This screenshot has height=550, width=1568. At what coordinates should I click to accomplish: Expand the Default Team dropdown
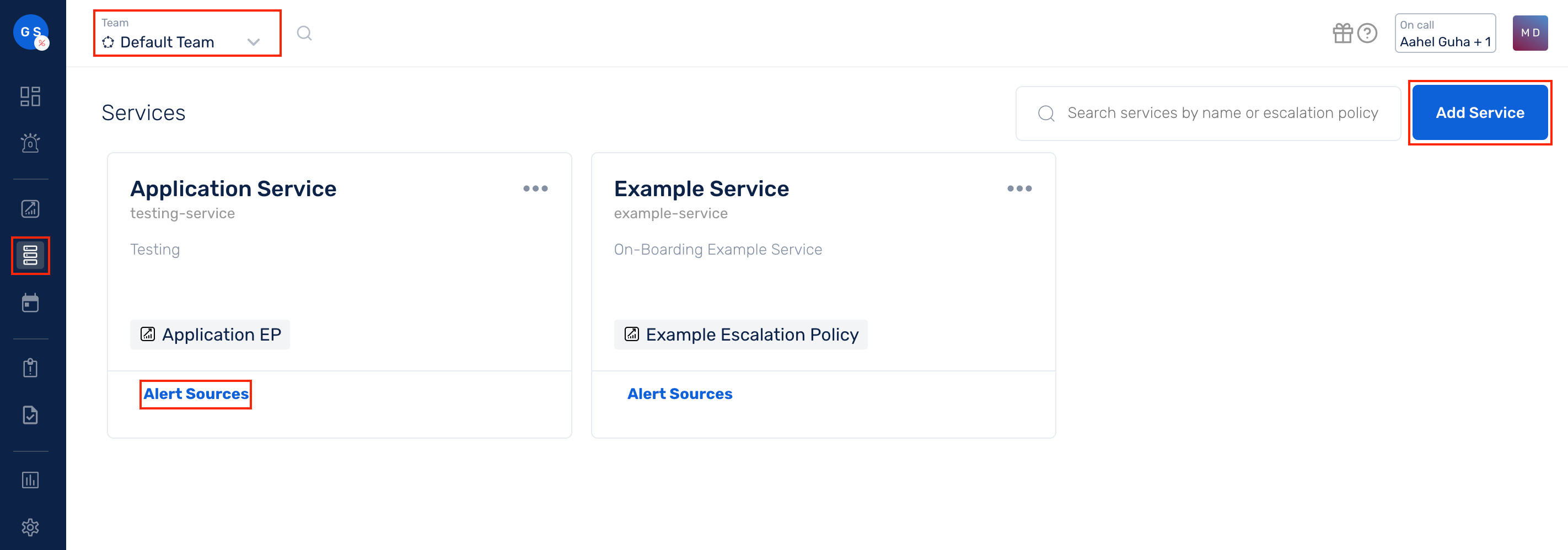point(254,42)
